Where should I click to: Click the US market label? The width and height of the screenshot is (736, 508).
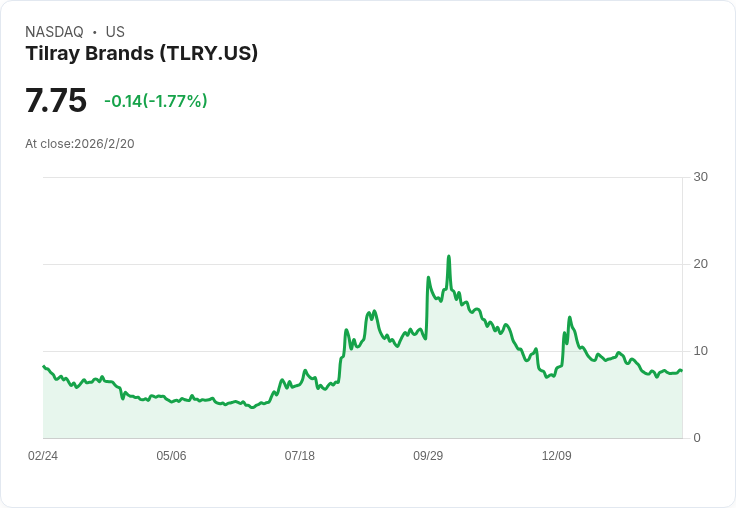coord(115,32)
